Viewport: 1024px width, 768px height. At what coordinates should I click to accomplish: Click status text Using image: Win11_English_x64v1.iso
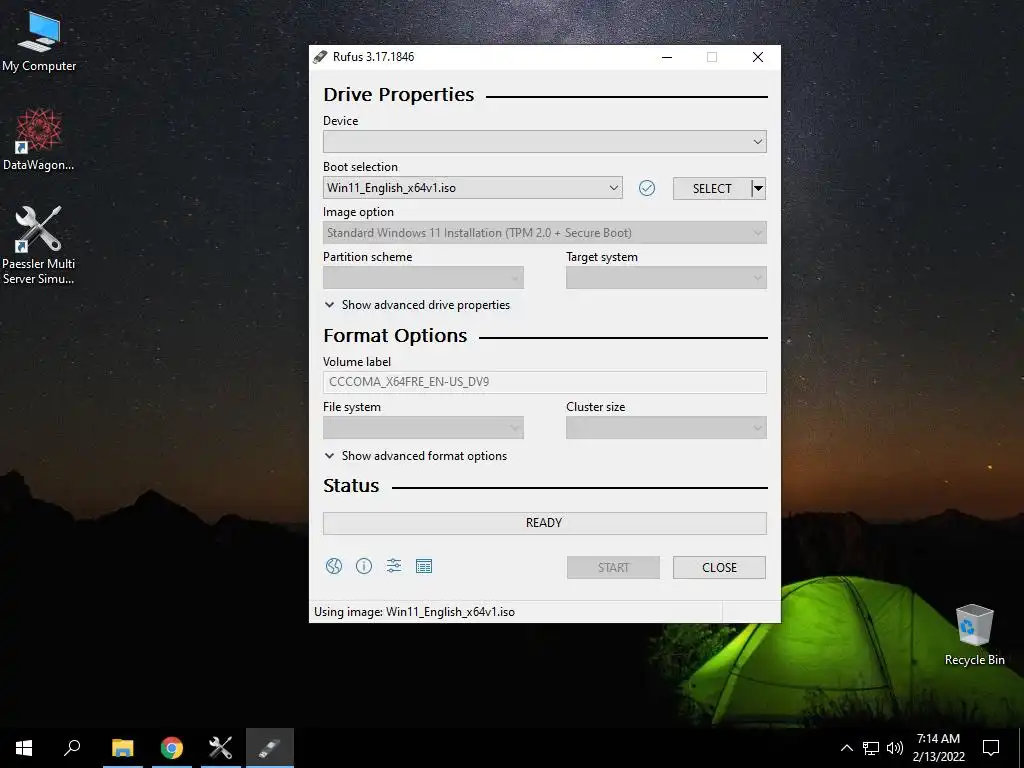tap(415, 612)
